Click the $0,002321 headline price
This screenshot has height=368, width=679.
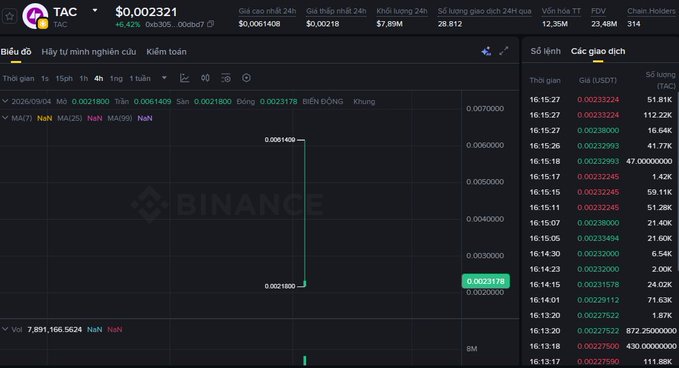[x=146, y=12]
